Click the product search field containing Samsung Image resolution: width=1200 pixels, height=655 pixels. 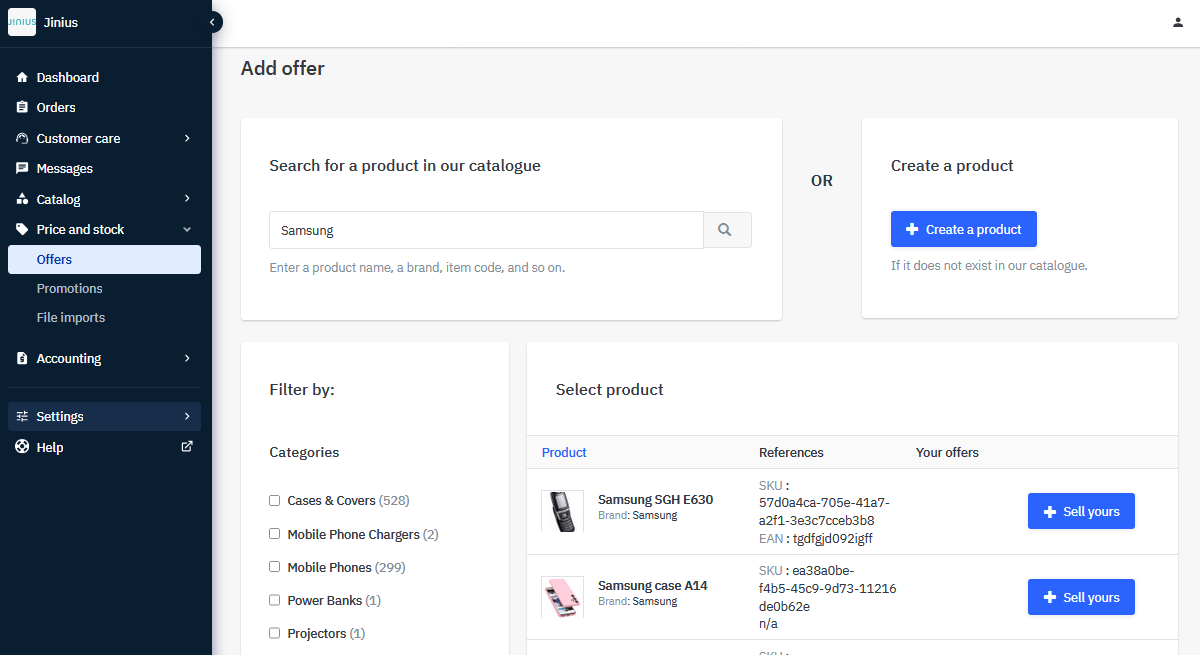pyautogui.click(x=486, y=230)
